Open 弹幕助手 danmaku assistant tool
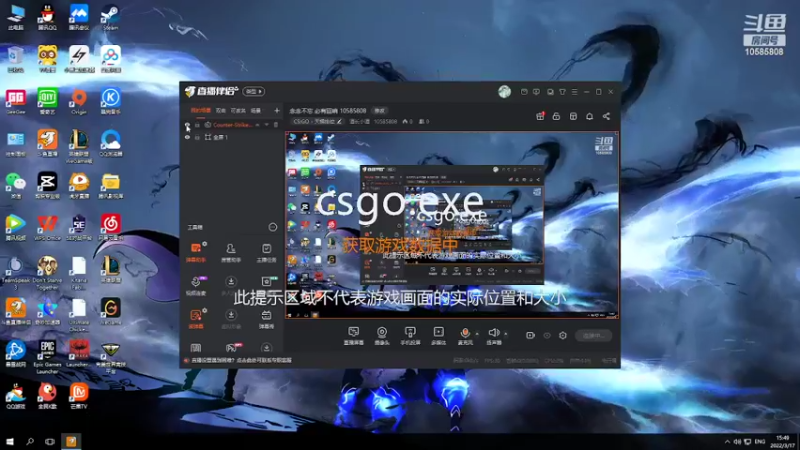The width and height of the screenshot is (800, 450). 196,253
